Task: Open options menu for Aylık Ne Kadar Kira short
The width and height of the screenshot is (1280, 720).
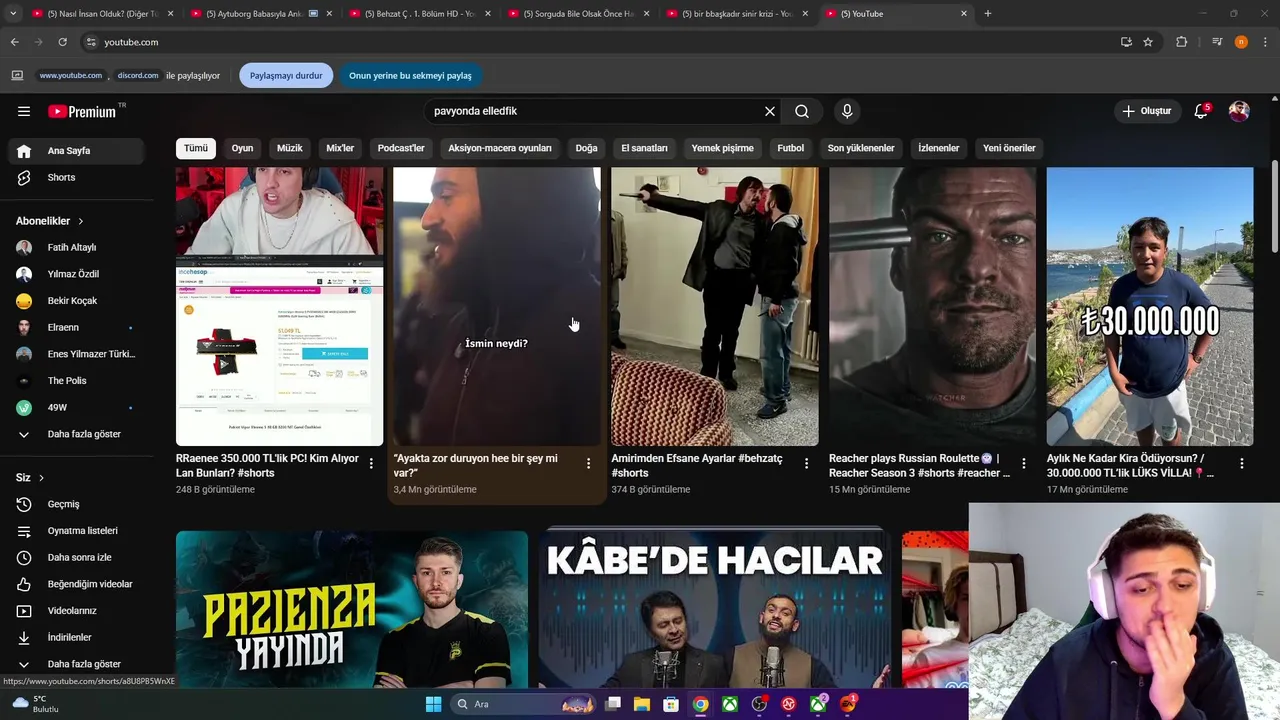Action: (1242, 464)
